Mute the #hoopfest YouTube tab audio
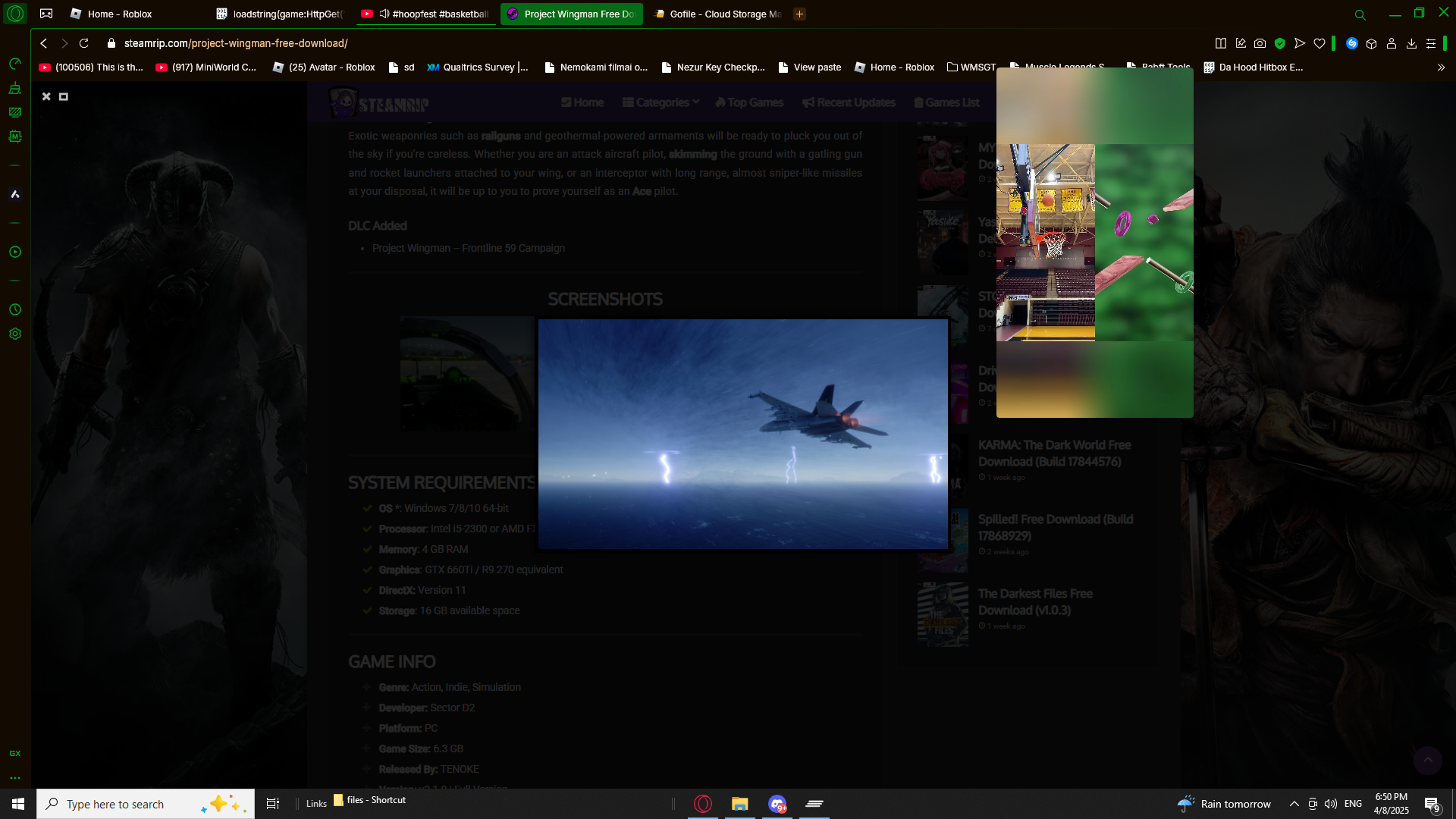Image resolution: width=1456 pixels, height=819 pixels. pos(384,14)
